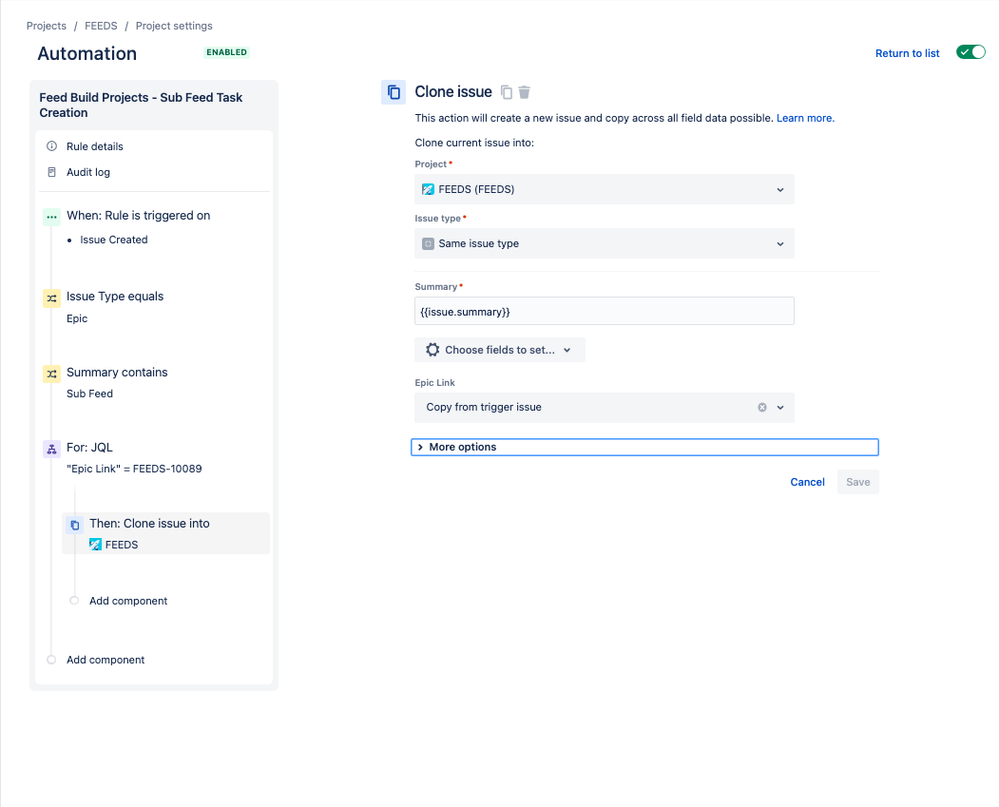Select the clone action icon in rule tree
The width and height of the screenshot is (999, 807).
(x=75, y=525)
